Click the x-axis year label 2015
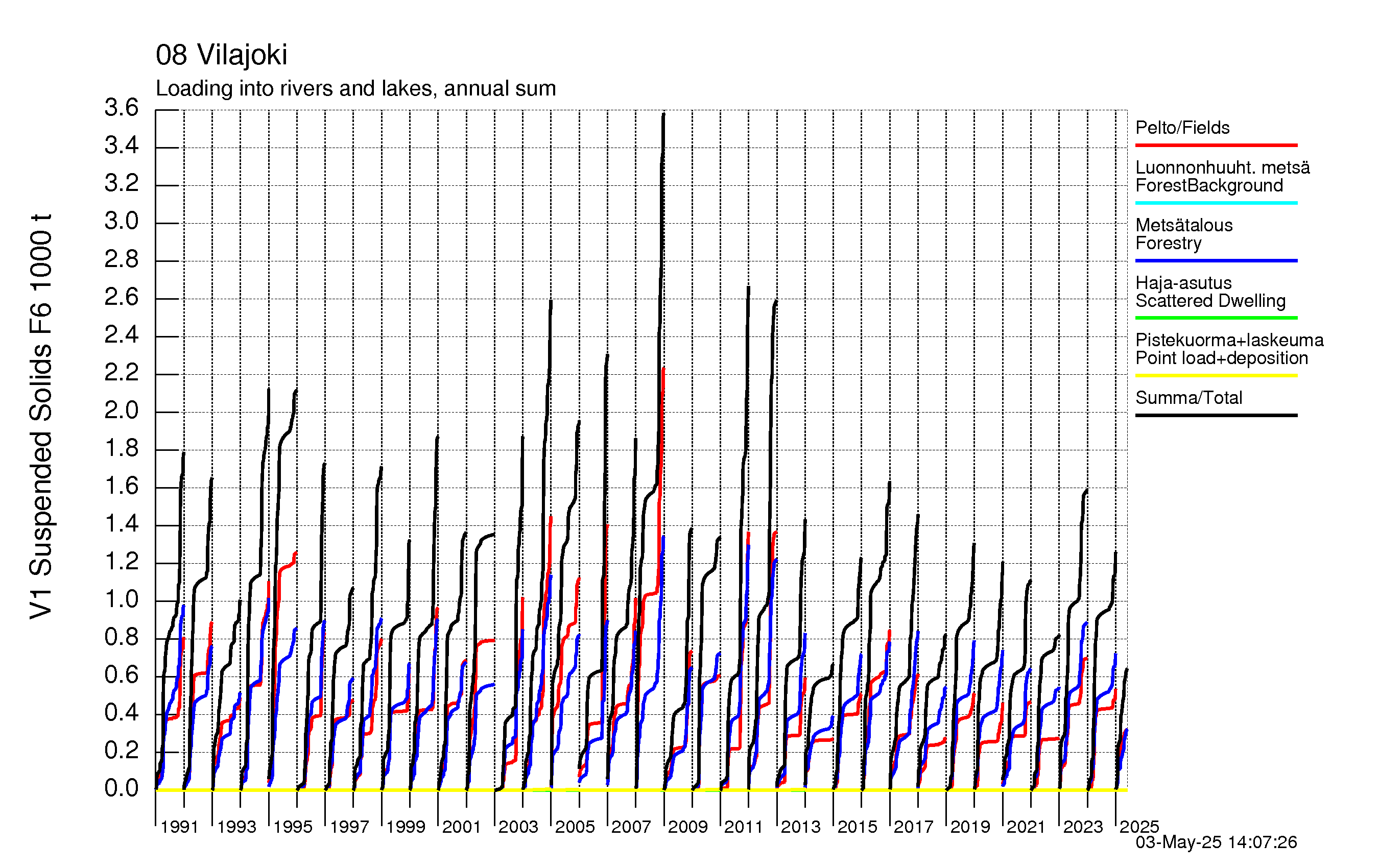The width and height of the screenshot is (1379, 868). 858,827
